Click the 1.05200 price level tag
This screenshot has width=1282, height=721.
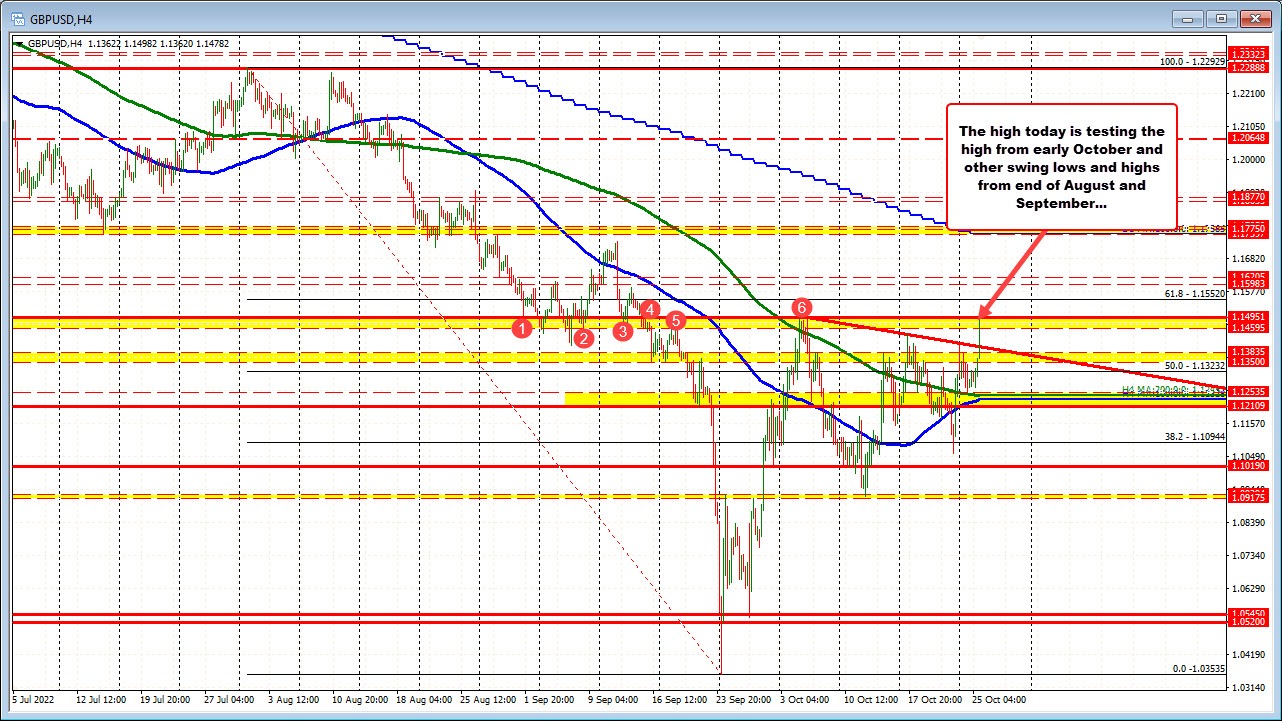pyautogui.click(x=1248, y=623)
